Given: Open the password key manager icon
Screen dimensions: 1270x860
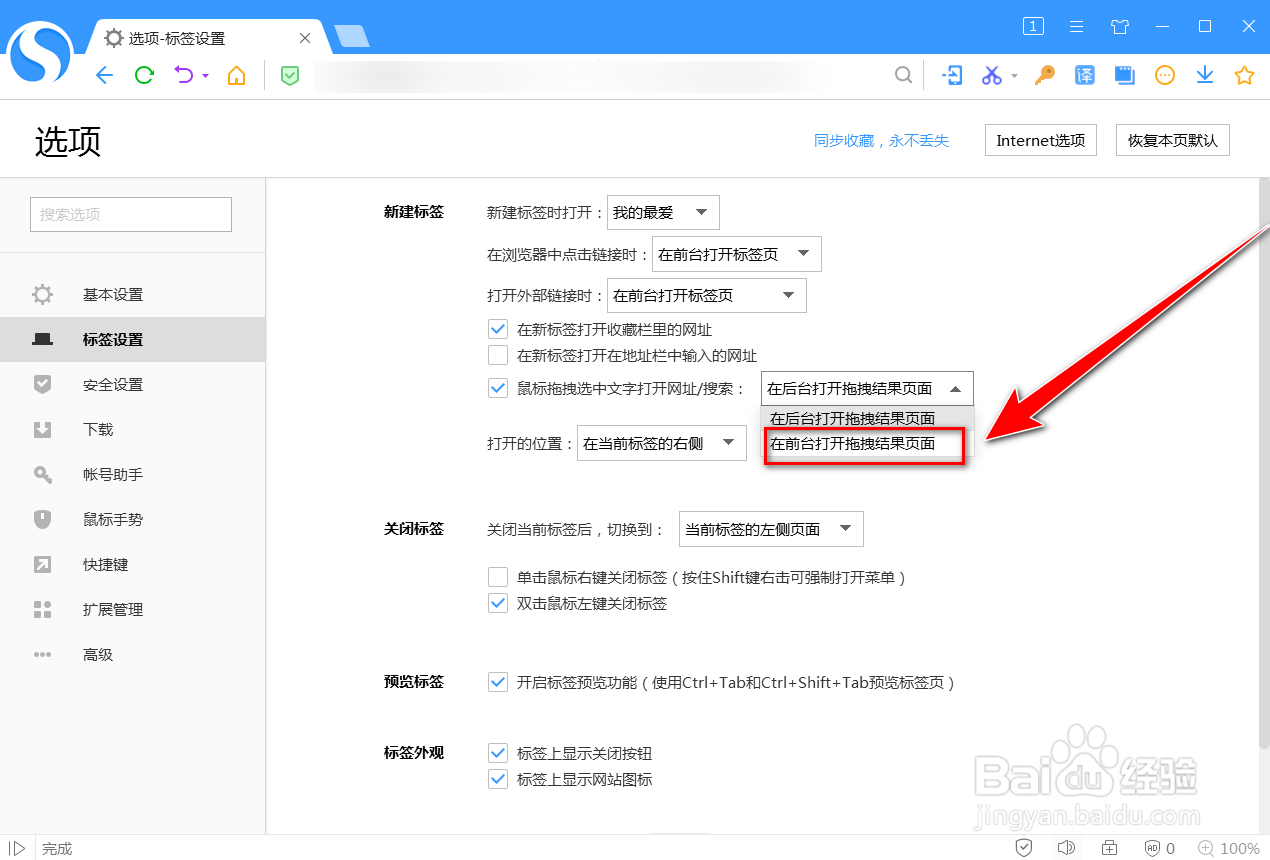Looking at the screenshot, I should [x=1044, y=75].
